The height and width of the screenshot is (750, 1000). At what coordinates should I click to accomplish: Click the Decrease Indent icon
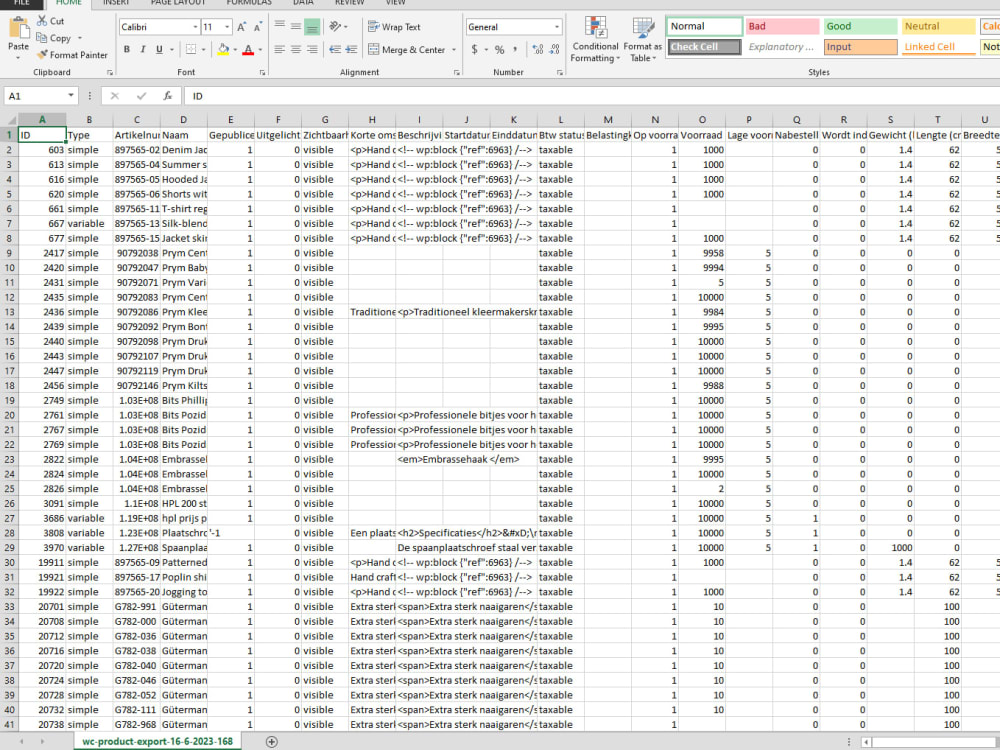335,49
